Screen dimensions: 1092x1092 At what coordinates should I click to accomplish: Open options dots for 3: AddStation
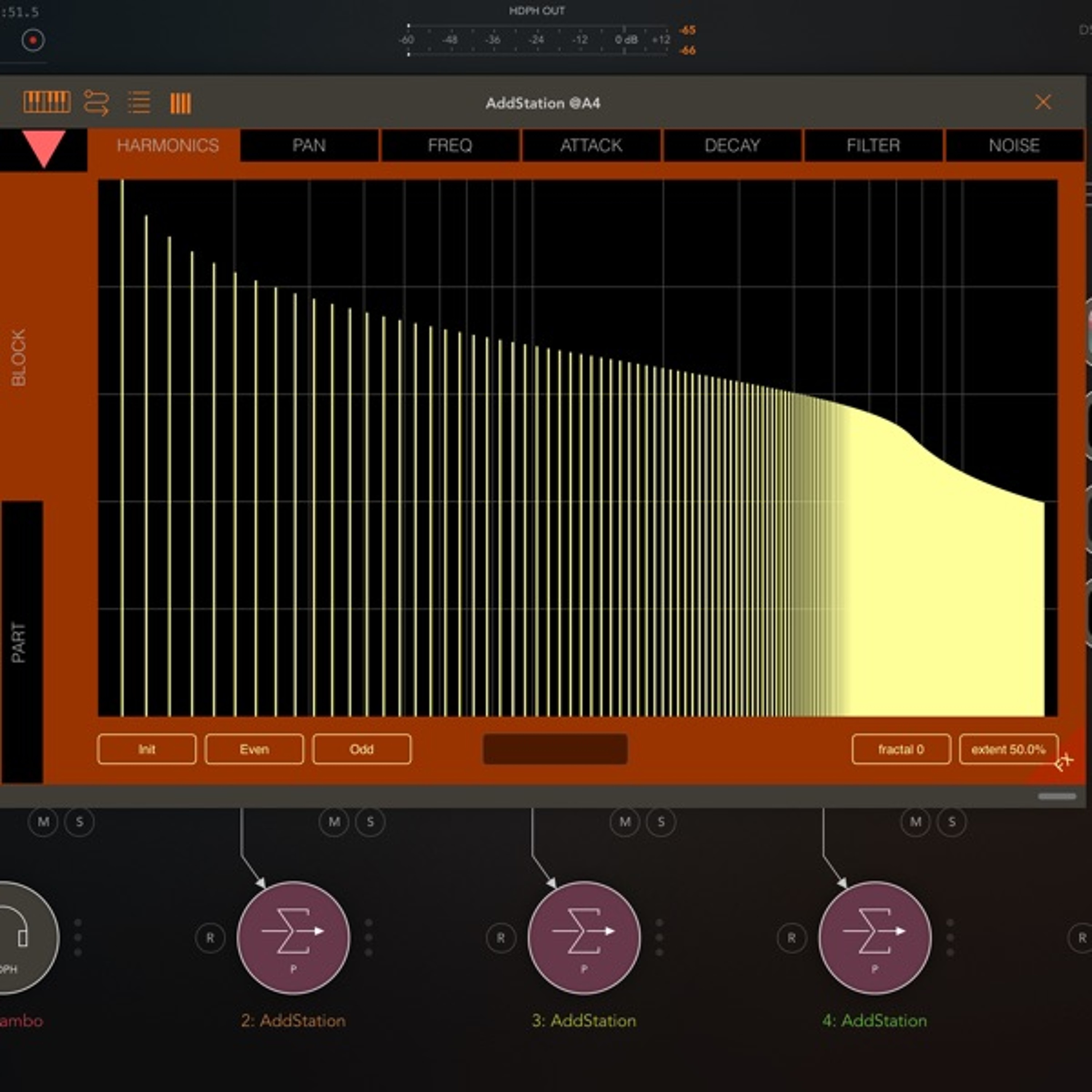[659, 938]
